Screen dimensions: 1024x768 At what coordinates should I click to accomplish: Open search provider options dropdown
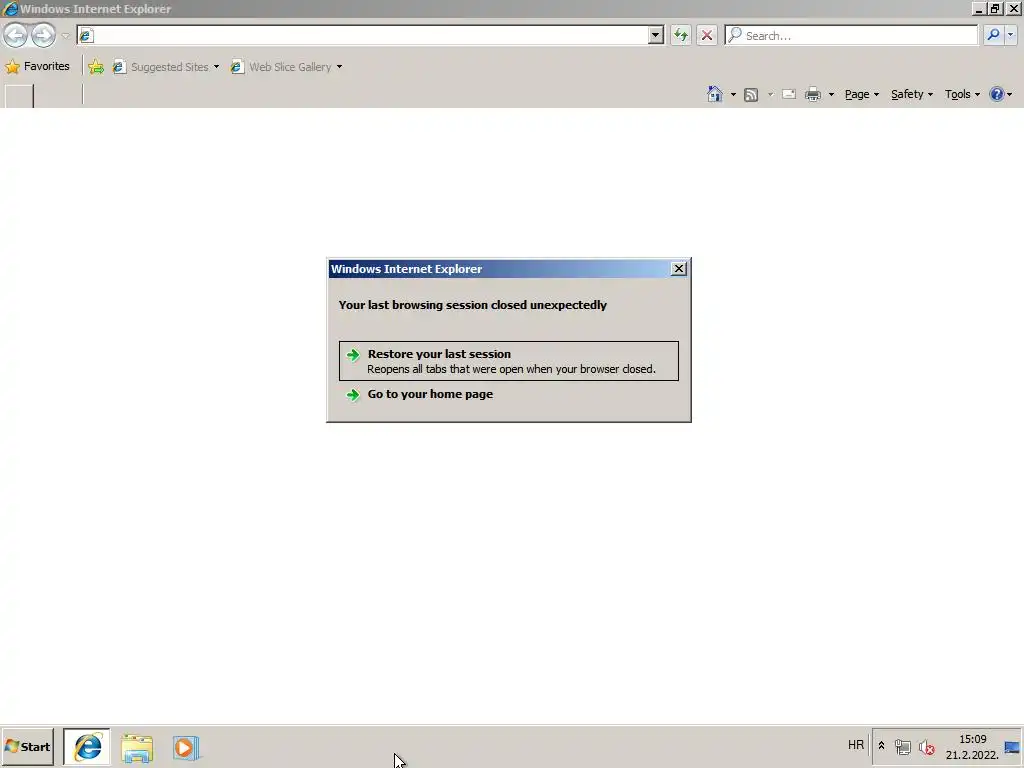point(1010,35)
